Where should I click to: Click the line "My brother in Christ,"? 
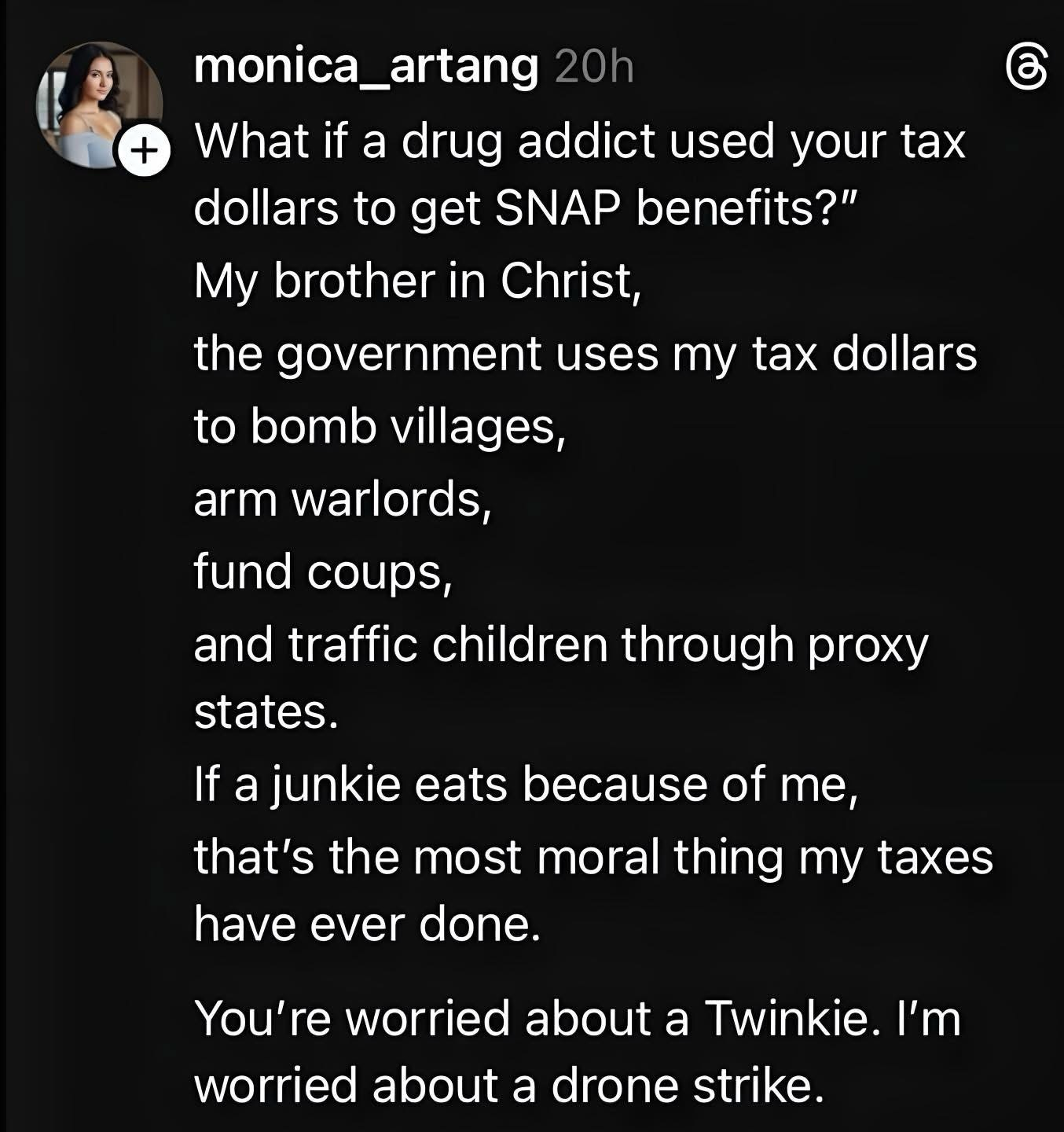pos(418,281)
